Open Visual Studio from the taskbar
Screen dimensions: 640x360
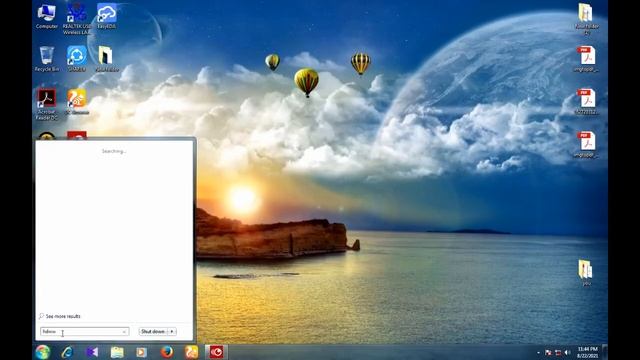[92, 352]
